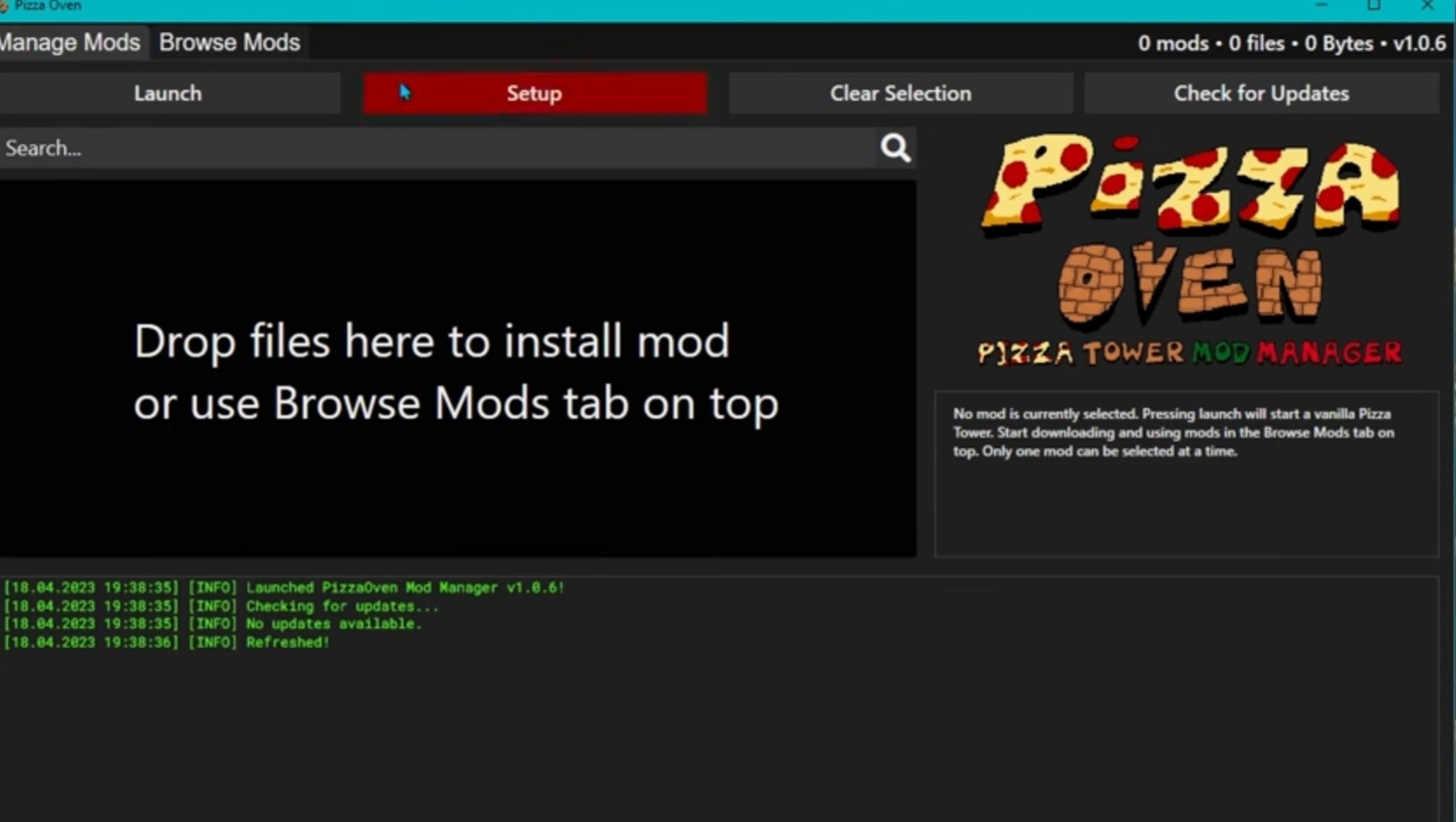Click Clear Selection

point(900,93)
